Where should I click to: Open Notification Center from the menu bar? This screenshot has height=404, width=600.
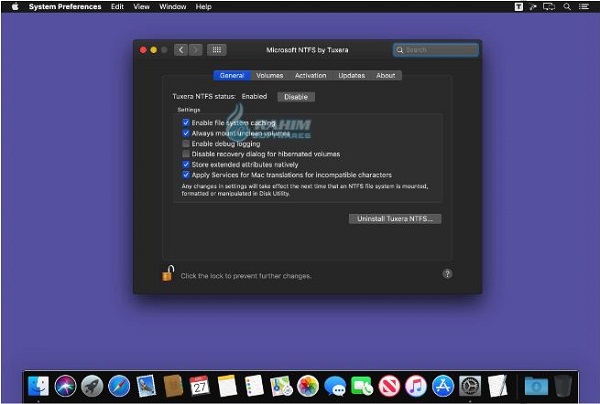(584, 7)
